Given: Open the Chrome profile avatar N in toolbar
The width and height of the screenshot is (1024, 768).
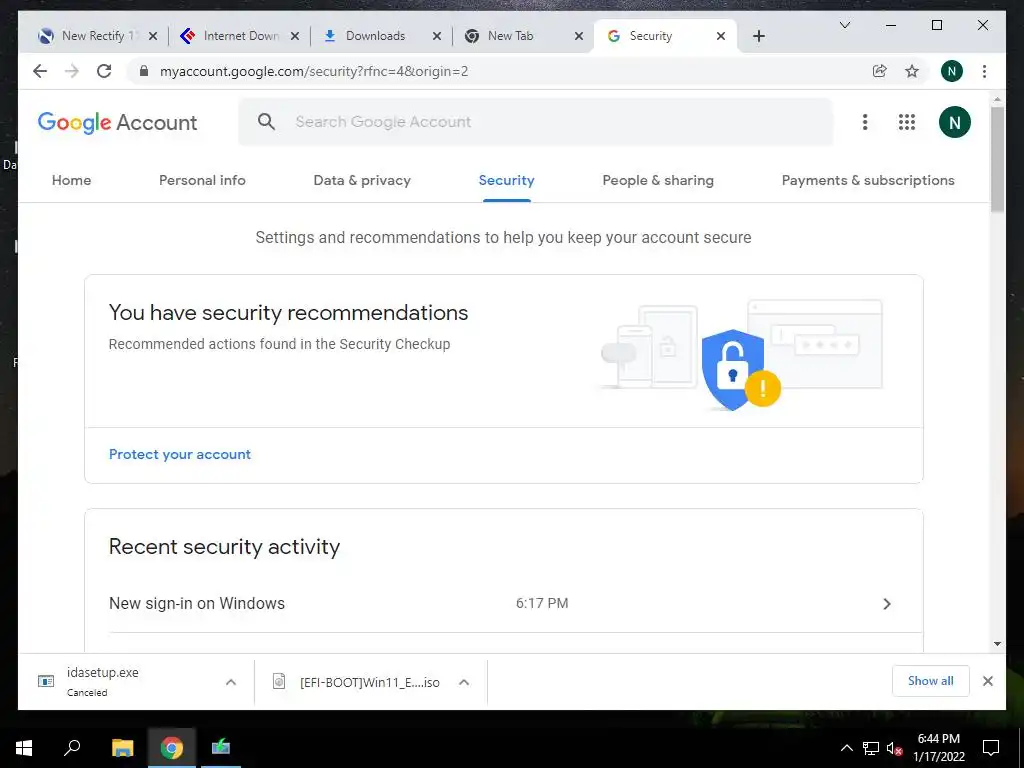Looking at the screenshot, I should (x=952, y=71).
